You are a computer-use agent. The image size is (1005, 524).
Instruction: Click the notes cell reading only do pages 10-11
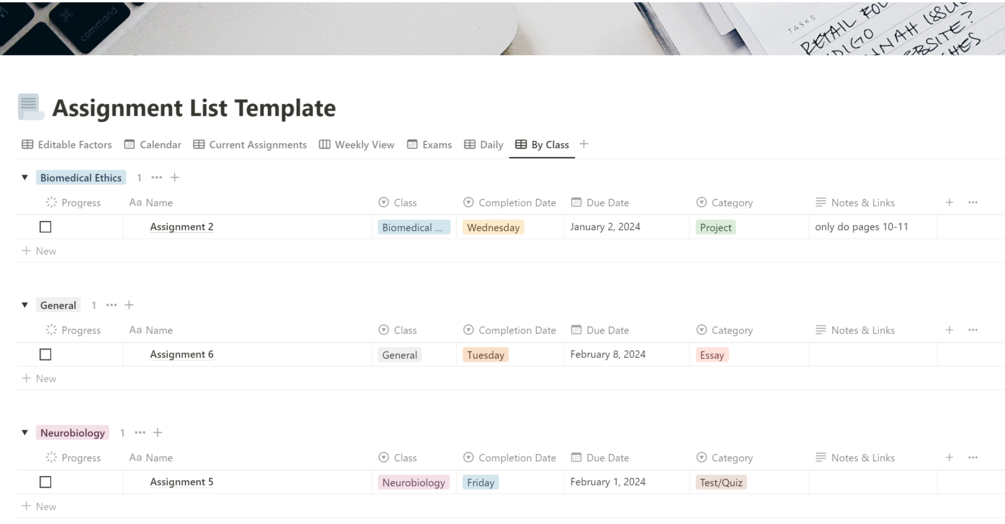tap(861, 227)
